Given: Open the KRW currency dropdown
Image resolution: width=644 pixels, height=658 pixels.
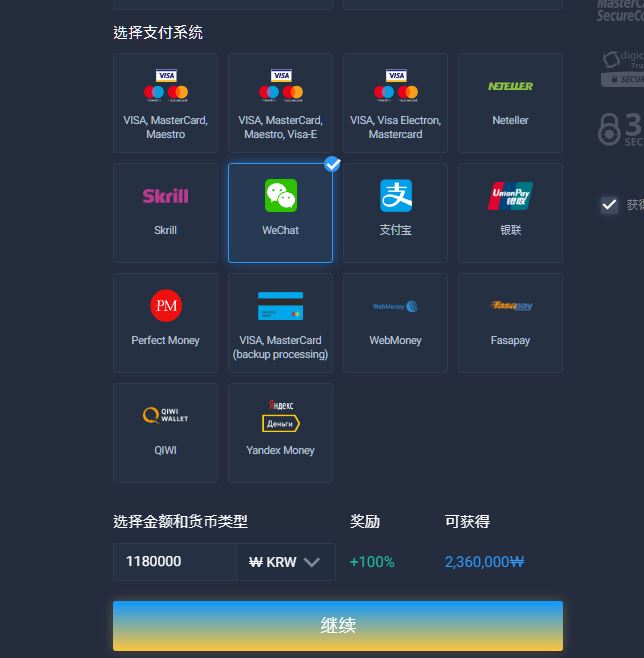Looking at the screenshot, I should (x=286, y=562).
